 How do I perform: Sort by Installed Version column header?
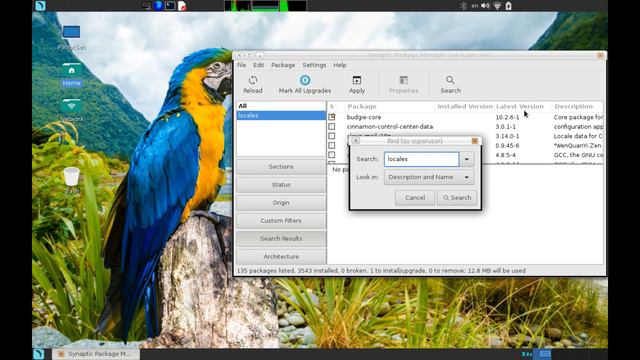point(465,106)
